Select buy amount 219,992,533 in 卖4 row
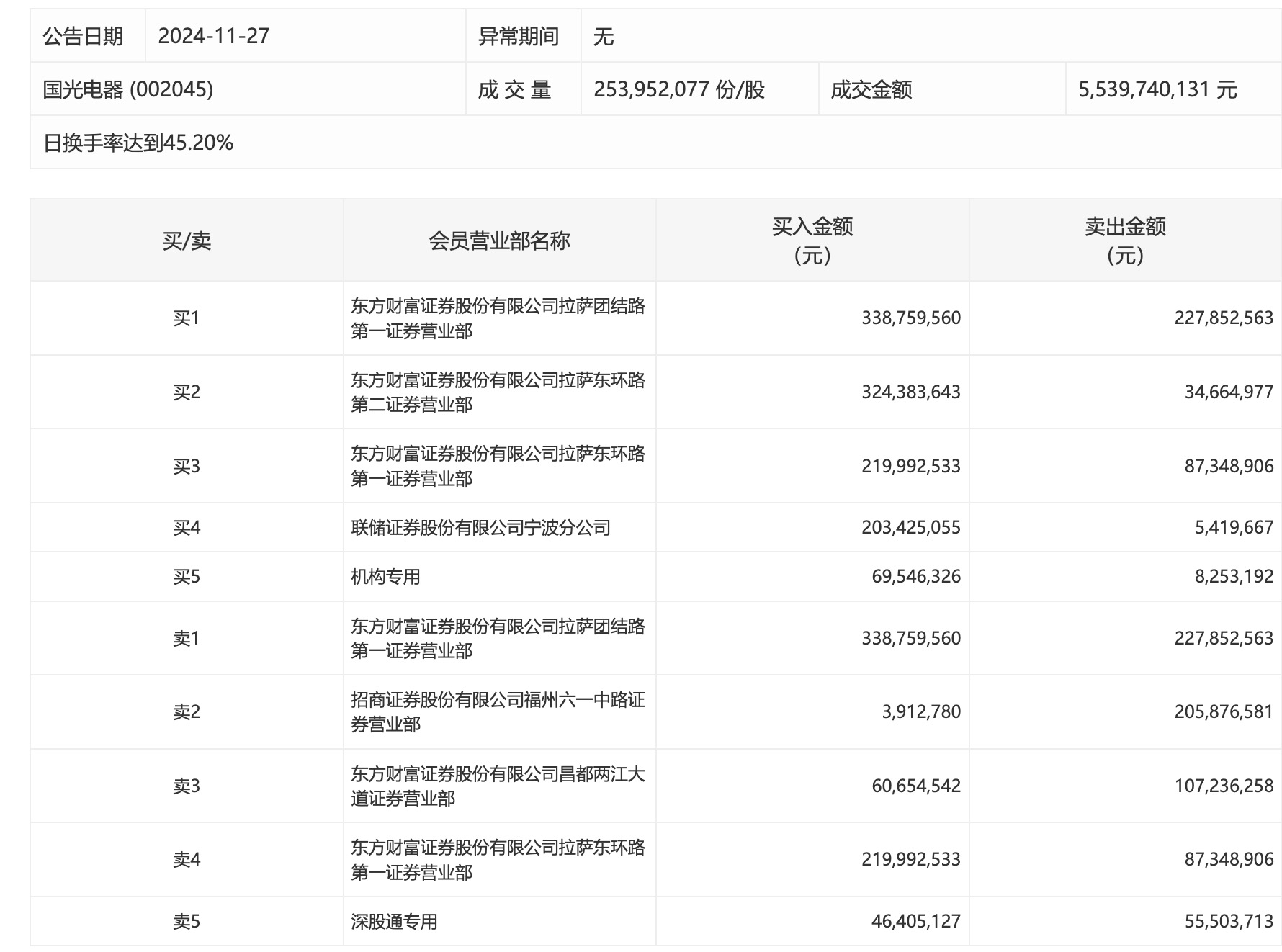Viewport: 1282px width, 952px height. tap(911, 859)
